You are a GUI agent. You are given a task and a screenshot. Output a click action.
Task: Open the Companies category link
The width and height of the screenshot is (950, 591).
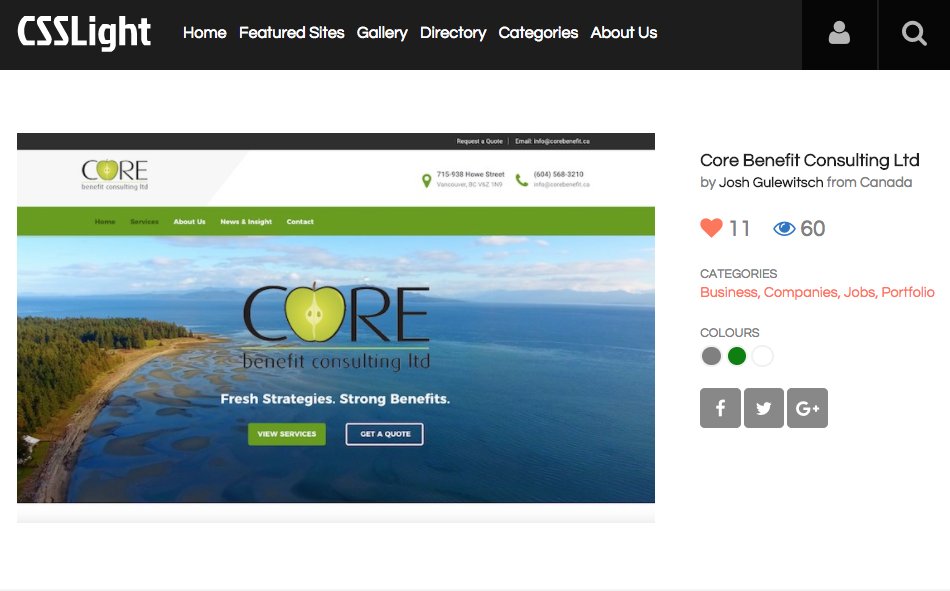click(x=801, y=292)
